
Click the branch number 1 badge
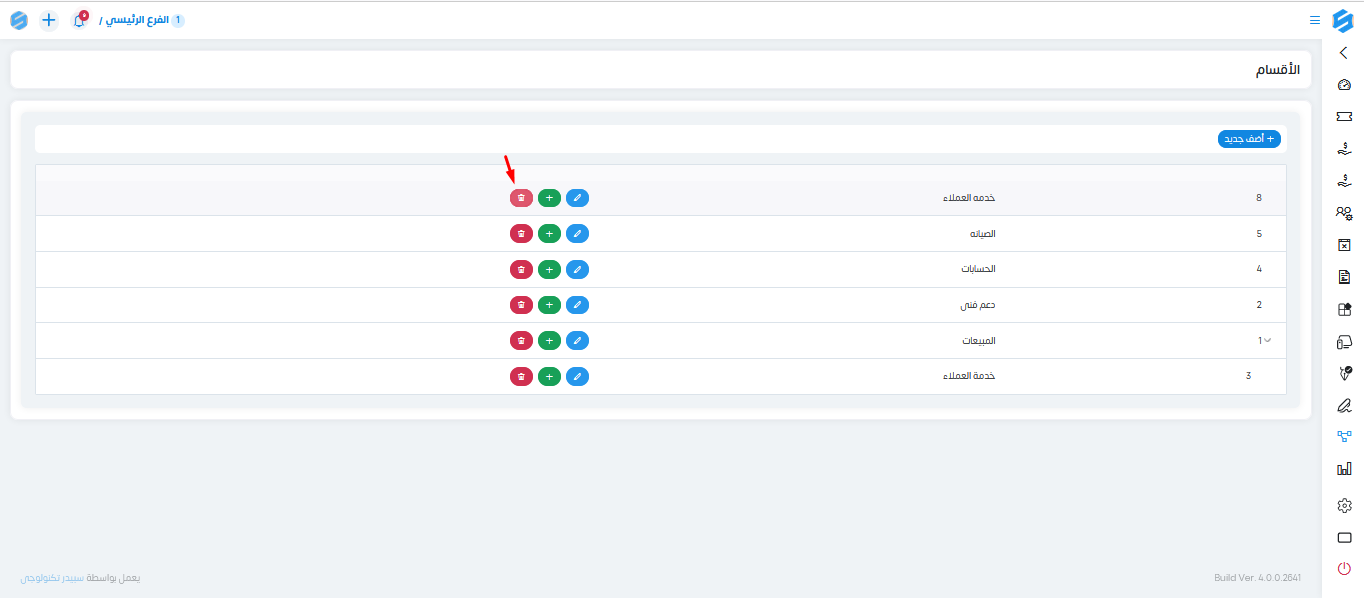point(178,20)
